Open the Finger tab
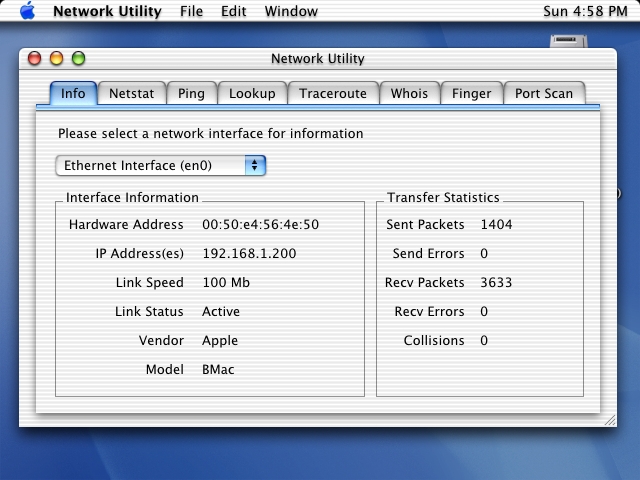The width and height of the screenshot is (640, 480). pos(471,93)
